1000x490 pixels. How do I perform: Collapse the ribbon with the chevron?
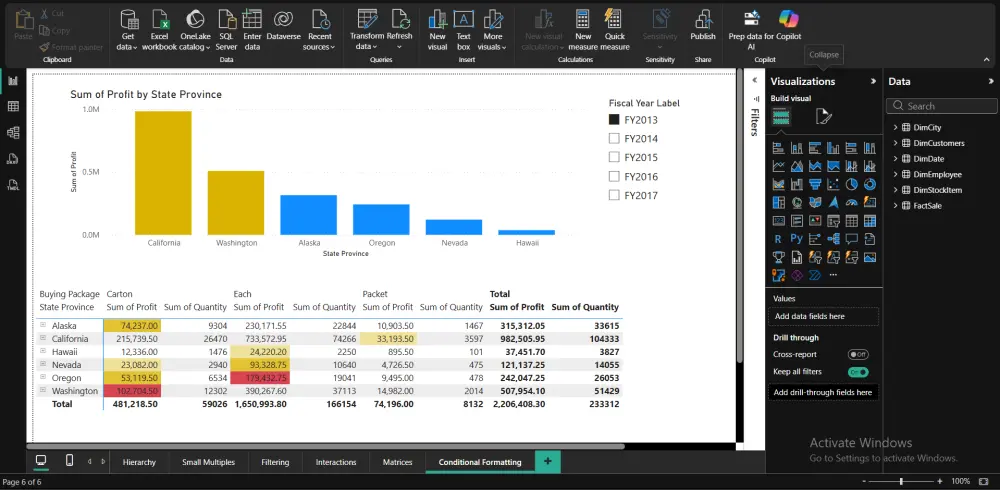click(x=987, y=59)
